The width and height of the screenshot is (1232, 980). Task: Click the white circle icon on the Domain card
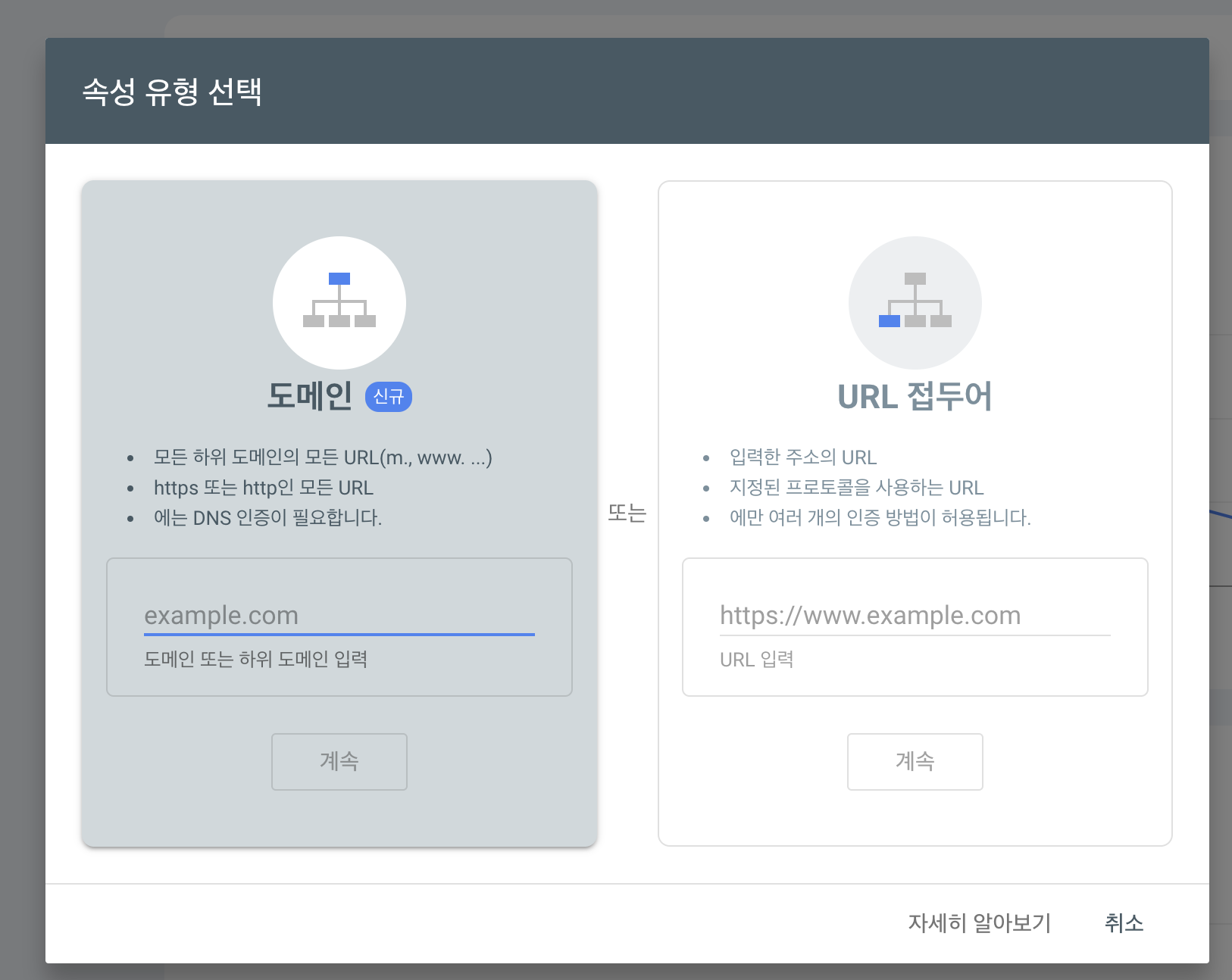339,303
